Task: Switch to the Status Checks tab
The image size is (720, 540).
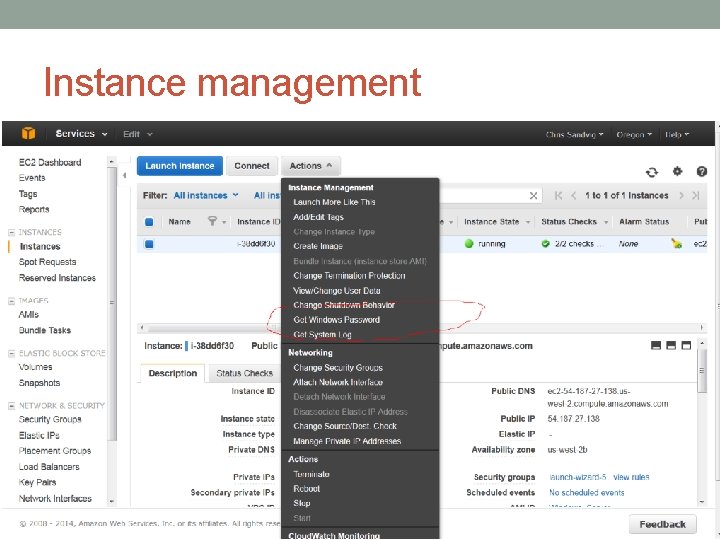Action: 244,373
